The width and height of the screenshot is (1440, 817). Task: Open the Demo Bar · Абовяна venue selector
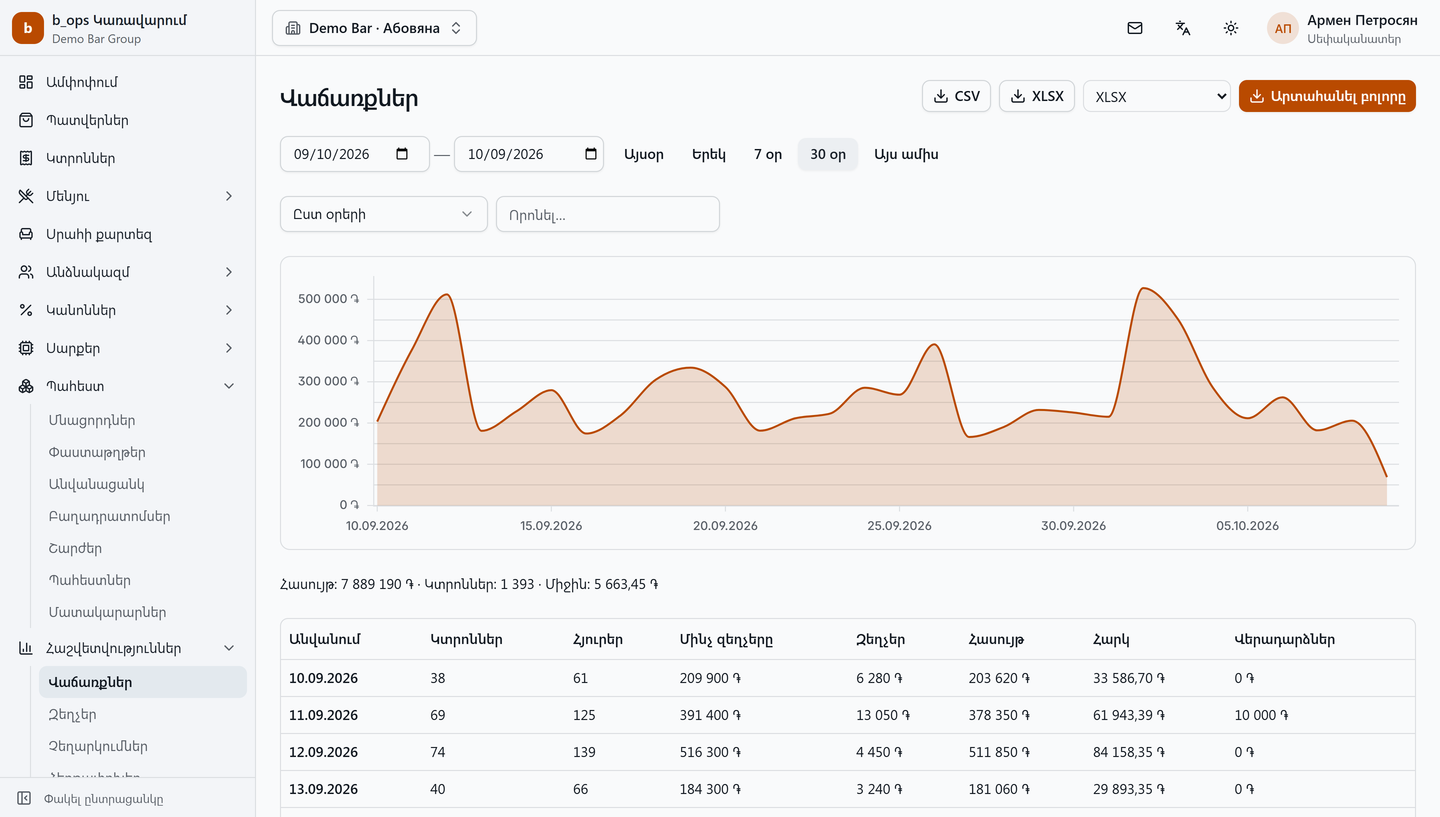[x=374, y=28]
